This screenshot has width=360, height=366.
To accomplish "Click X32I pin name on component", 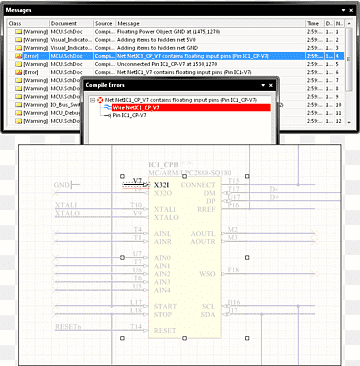I will coord(162,185).
